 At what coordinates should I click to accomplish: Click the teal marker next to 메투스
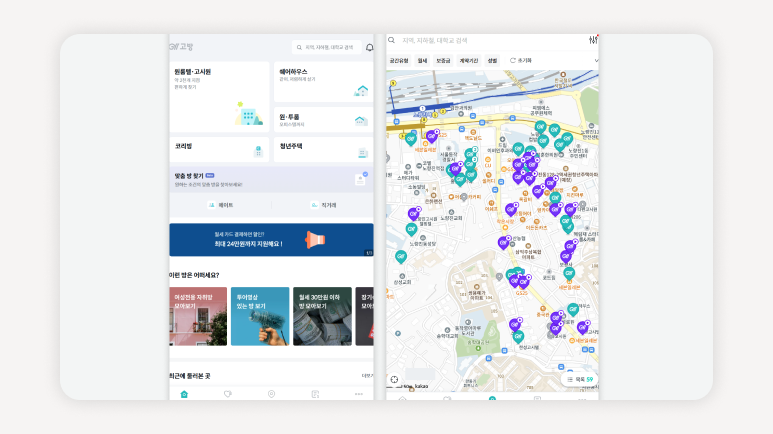[x=572, y=309]
